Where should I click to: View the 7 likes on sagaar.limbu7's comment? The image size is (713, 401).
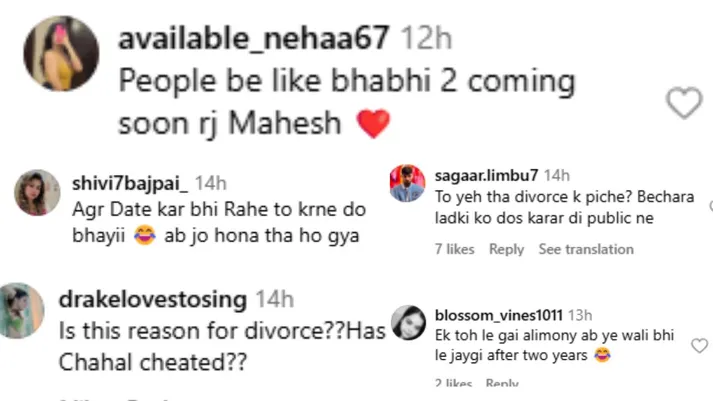pyautogui.click(x=454, y=249)
